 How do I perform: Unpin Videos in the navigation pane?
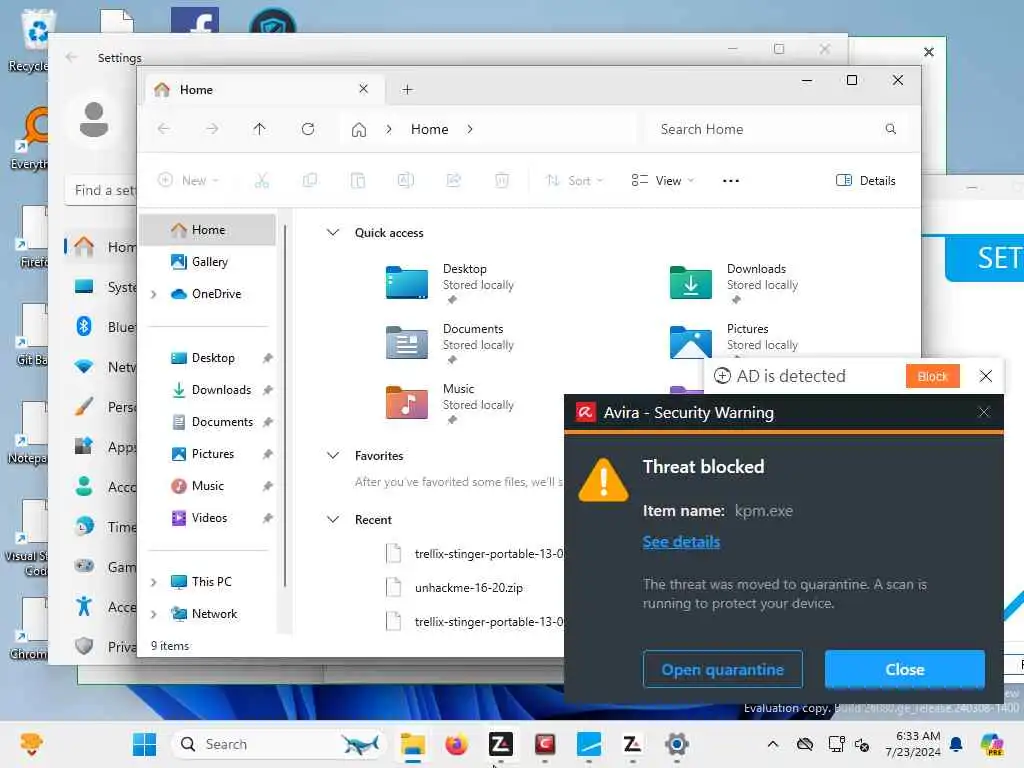click(267, 518)
